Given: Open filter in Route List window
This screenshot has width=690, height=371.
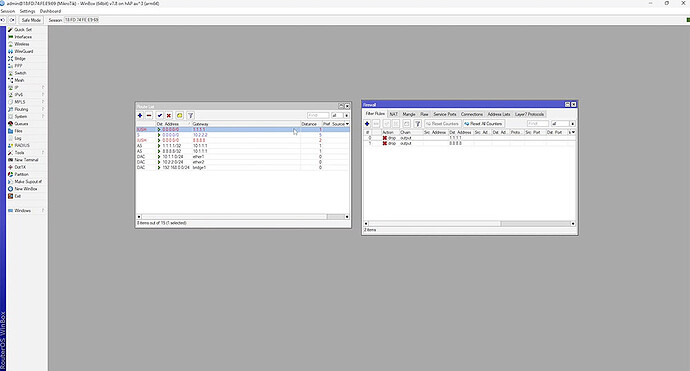Looking at the screenshot, I should pos(191,115).
